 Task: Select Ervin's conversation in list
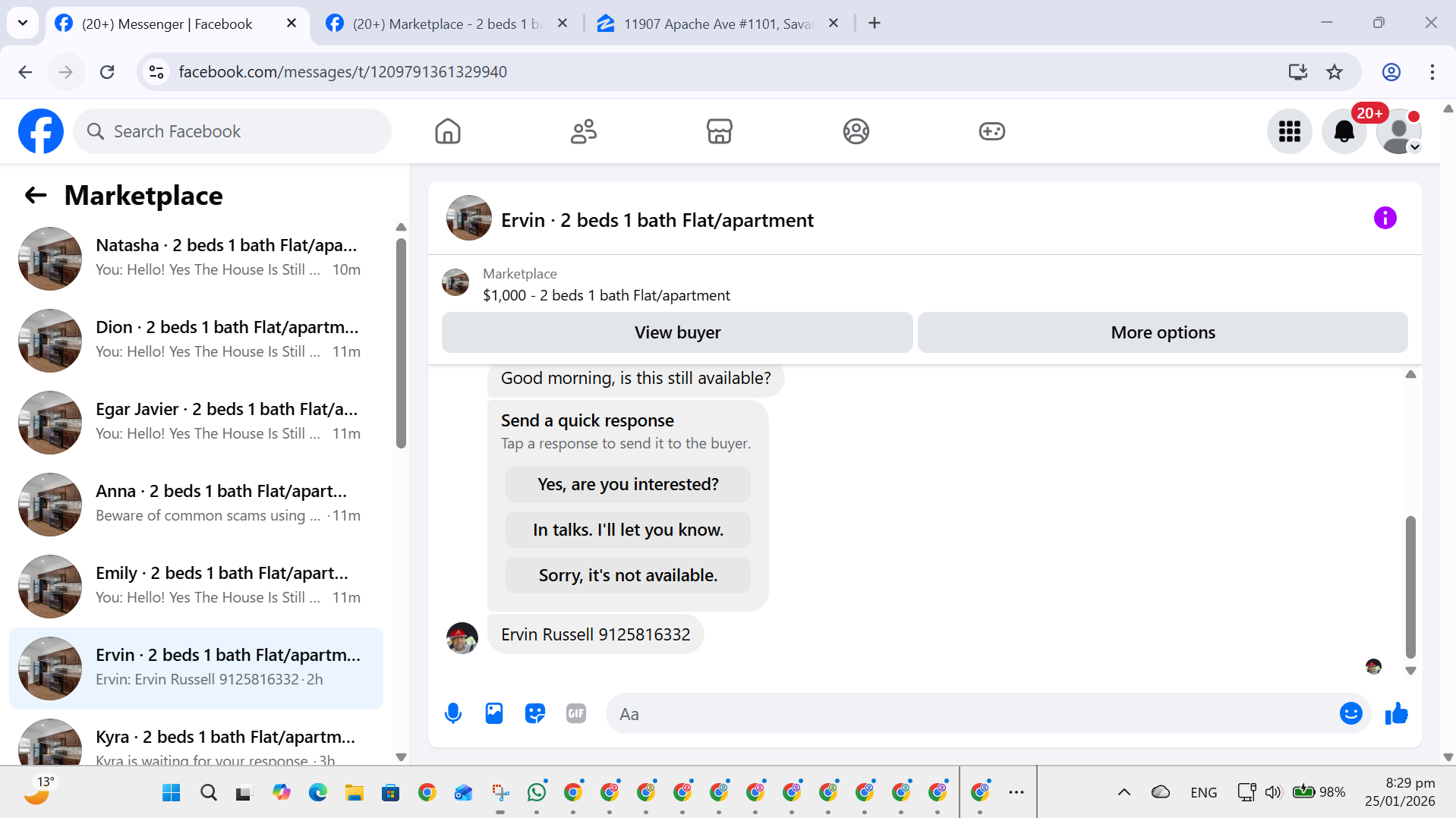point(196,668)
